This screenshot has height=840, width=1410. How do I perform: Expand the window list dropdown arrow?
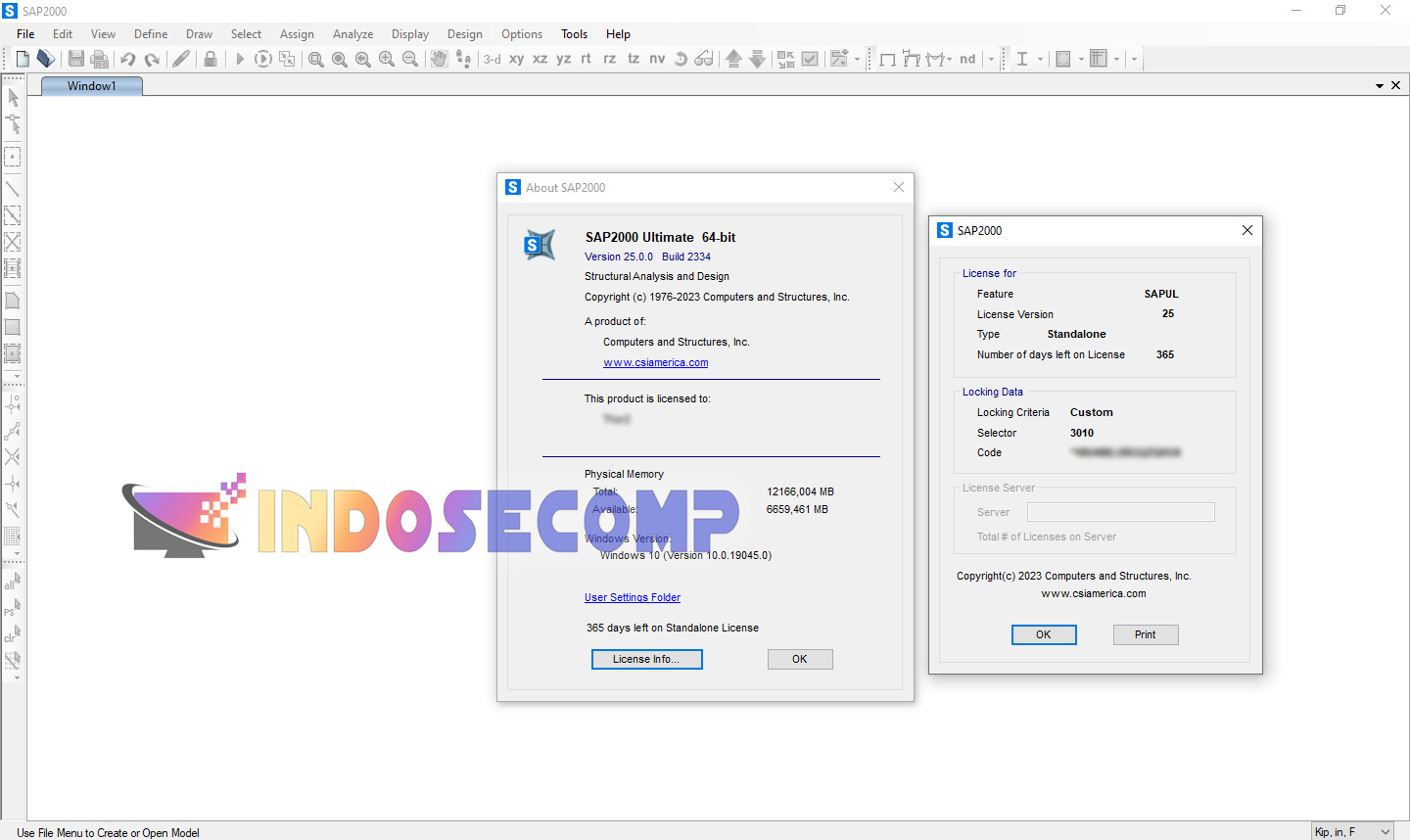(x=1380, y=86)
